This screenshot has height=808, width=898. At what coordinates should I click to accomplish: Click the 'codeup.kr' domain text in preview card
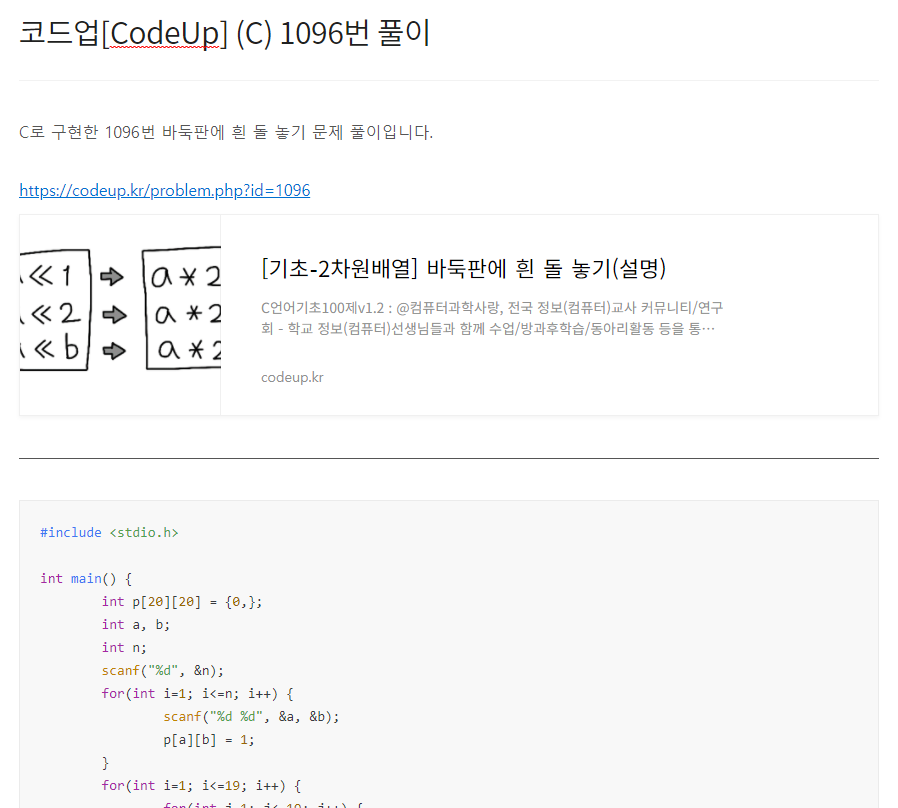[292, 377]
